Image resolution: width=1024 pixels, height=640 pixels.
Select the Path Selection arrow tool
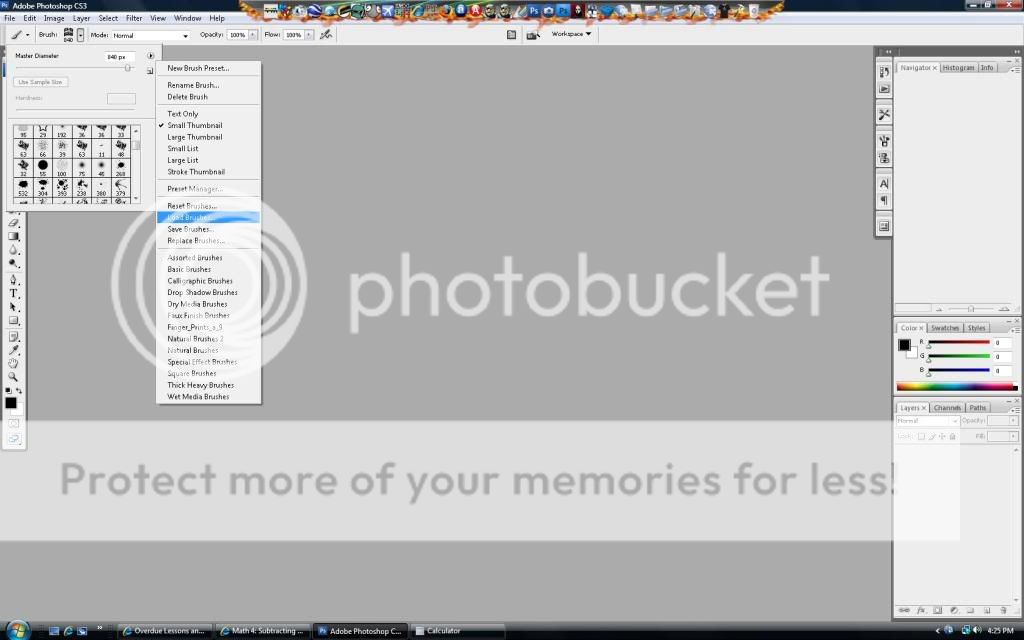click(13, 308)
